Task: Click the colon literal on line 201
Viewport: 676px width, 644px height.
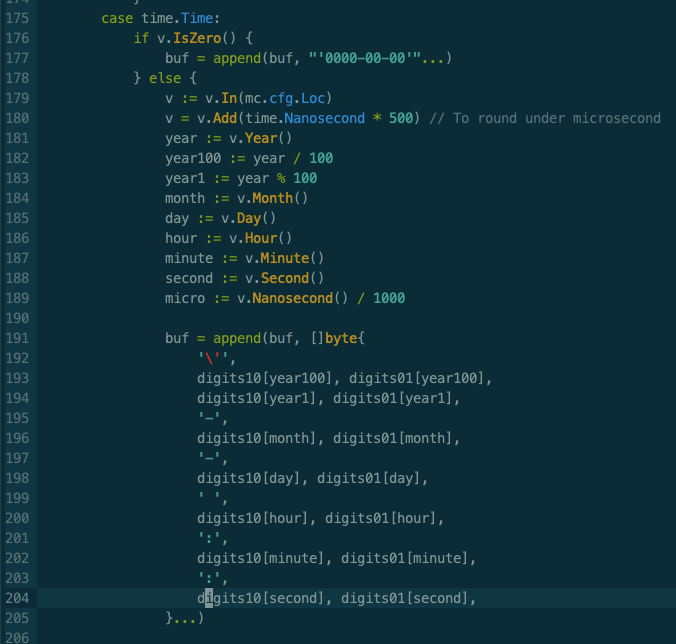Action: 209,538
